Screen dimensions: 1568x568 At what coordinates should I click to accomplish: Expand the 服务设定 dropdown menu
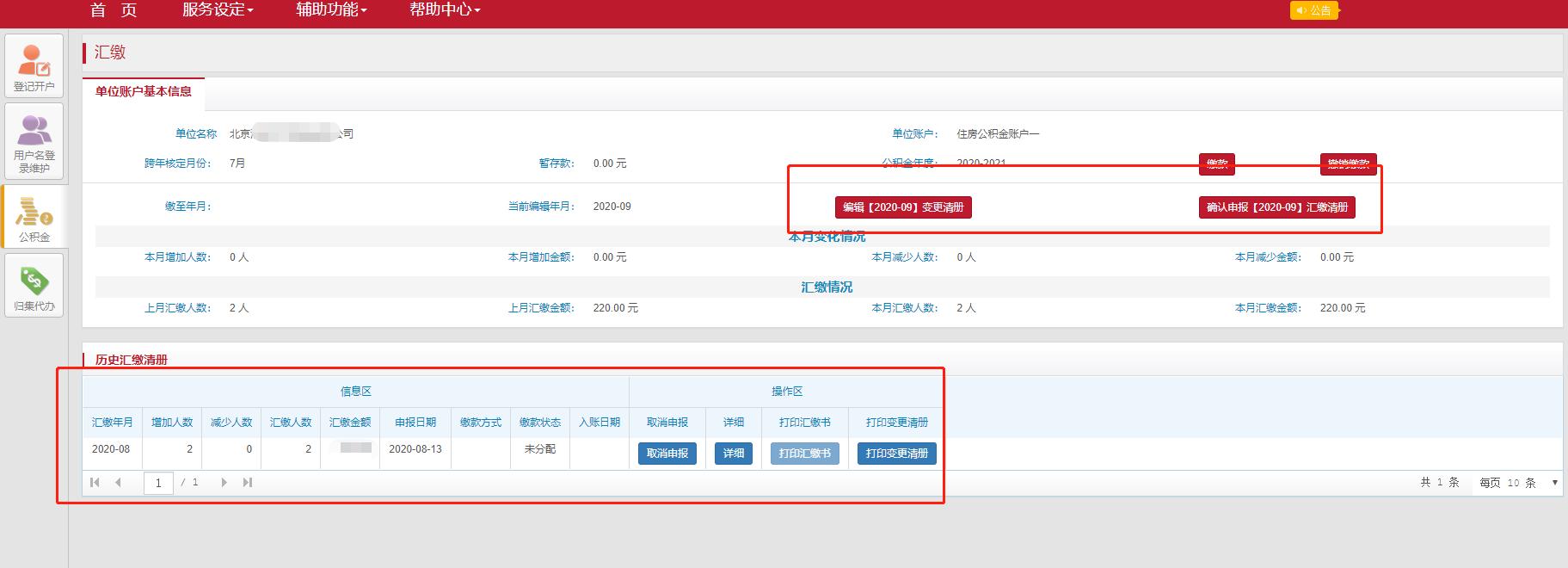218,10
